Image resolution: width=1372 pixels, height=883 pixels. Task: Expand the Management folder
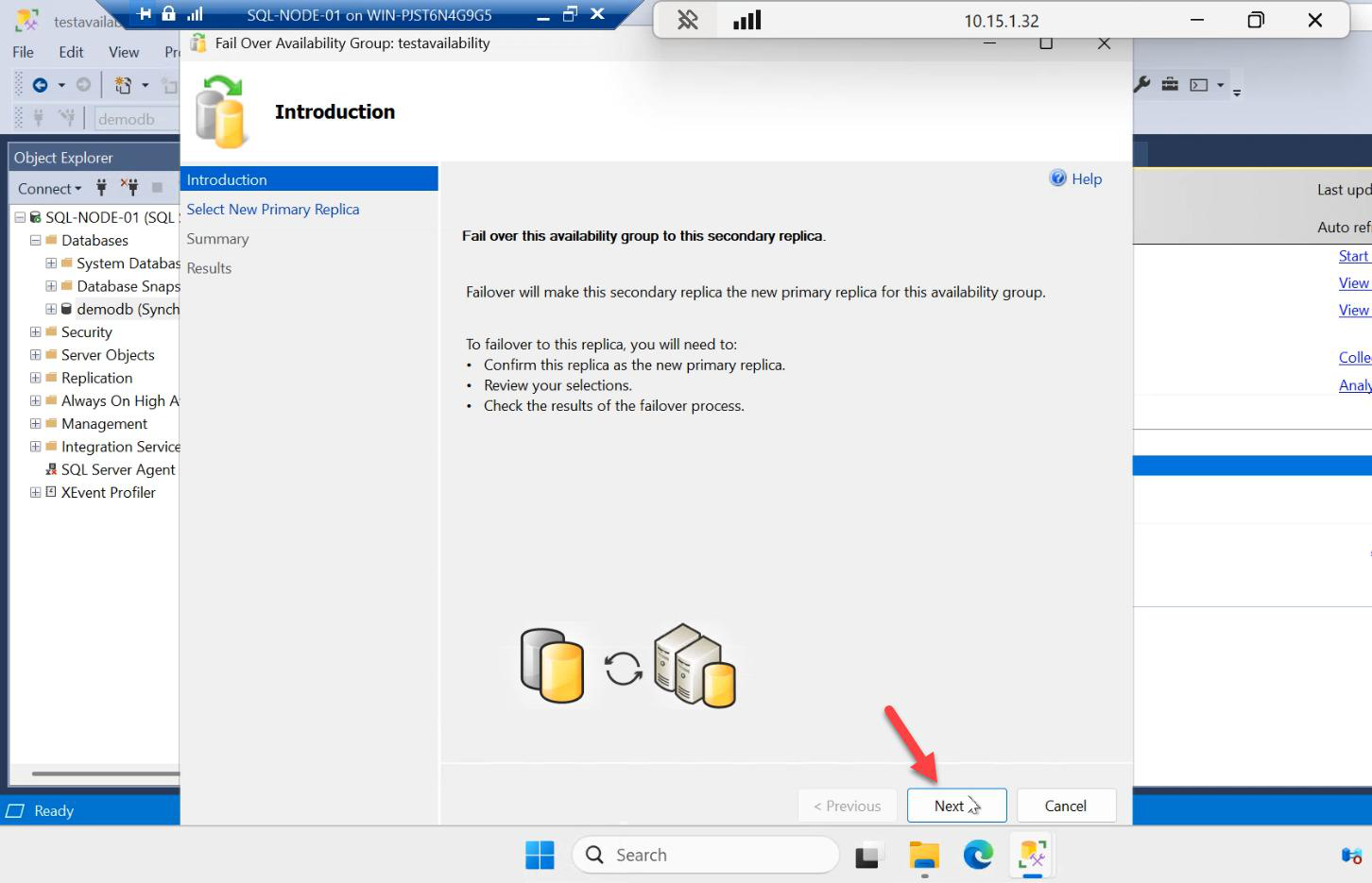(35, 423)
